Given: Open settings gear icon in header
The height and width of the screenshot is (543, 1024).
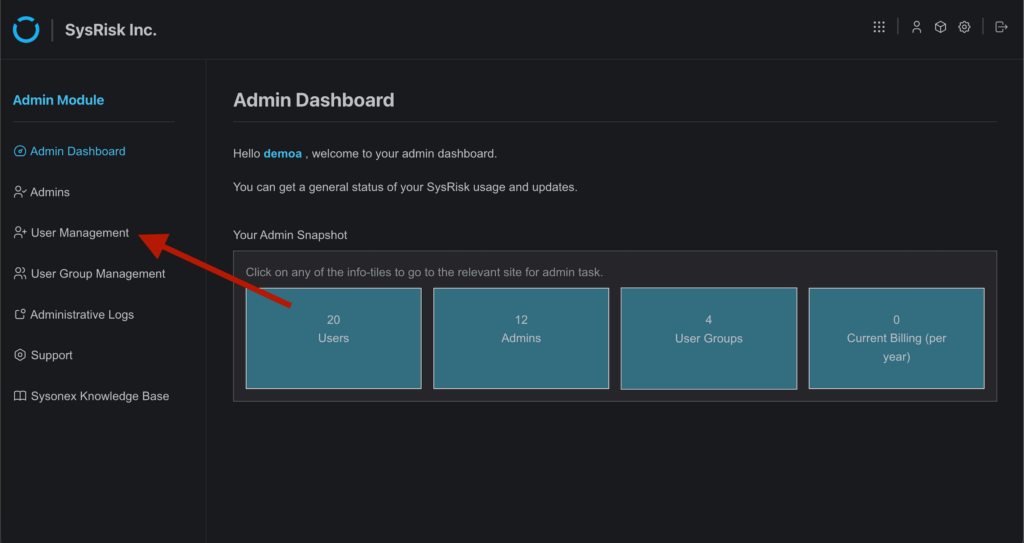Looking at the screenshot, I should click(964, 27).
